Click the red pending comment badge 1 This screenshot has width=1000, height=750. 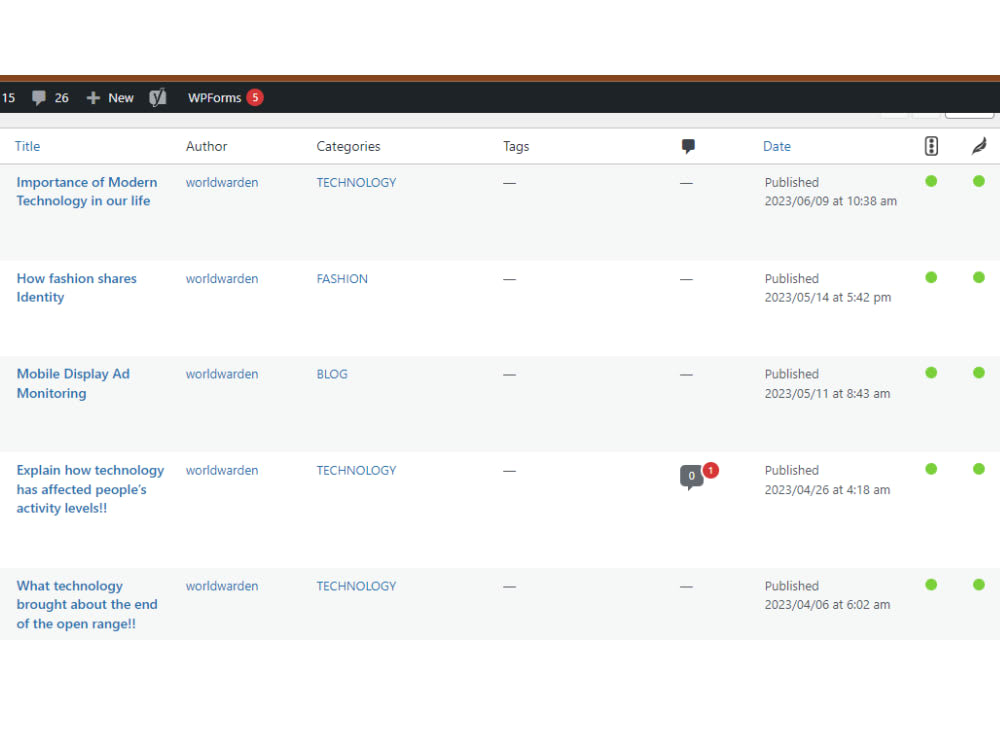710,470
